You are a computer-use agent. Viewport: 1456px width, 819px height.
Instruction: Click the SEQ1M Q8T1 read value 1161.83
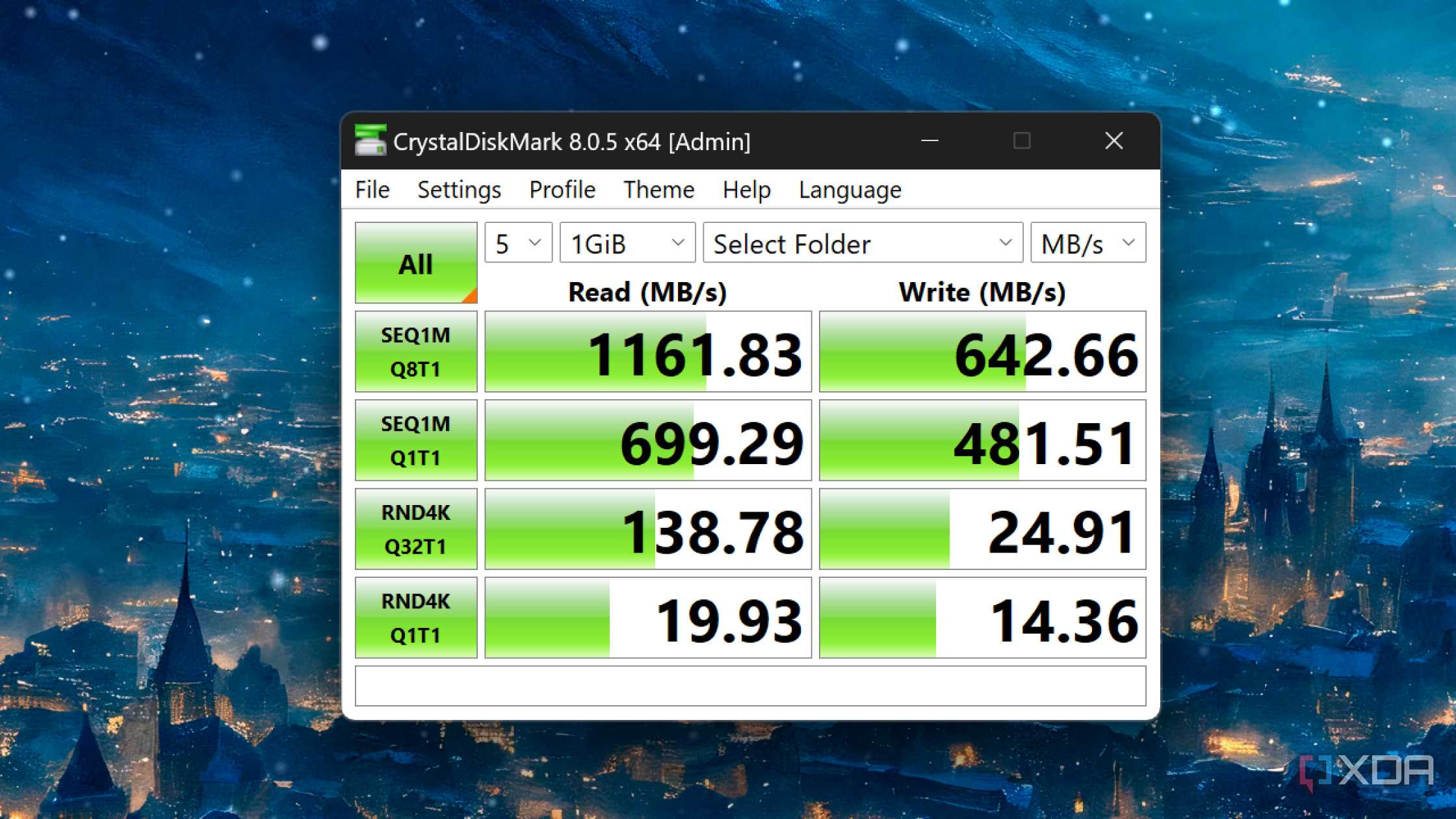648,352
